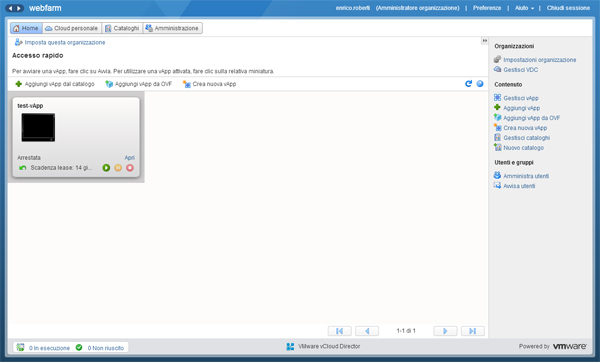Open test-vApp via Apri link
Viewport: 600px width, 362px height.
coord(129,158)
